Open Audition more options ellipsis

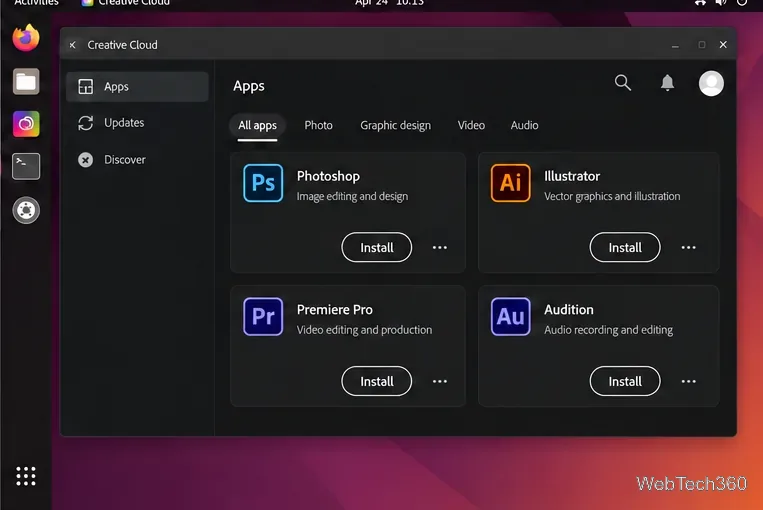(688, 381)
